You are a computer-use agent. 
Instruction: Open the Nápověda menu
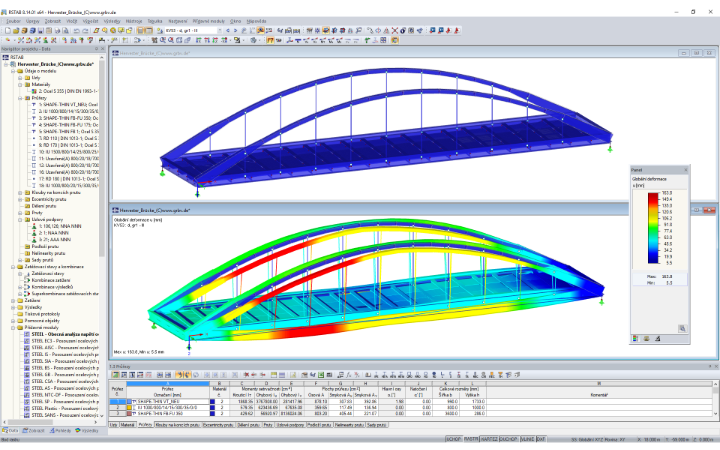pos(256,21)
